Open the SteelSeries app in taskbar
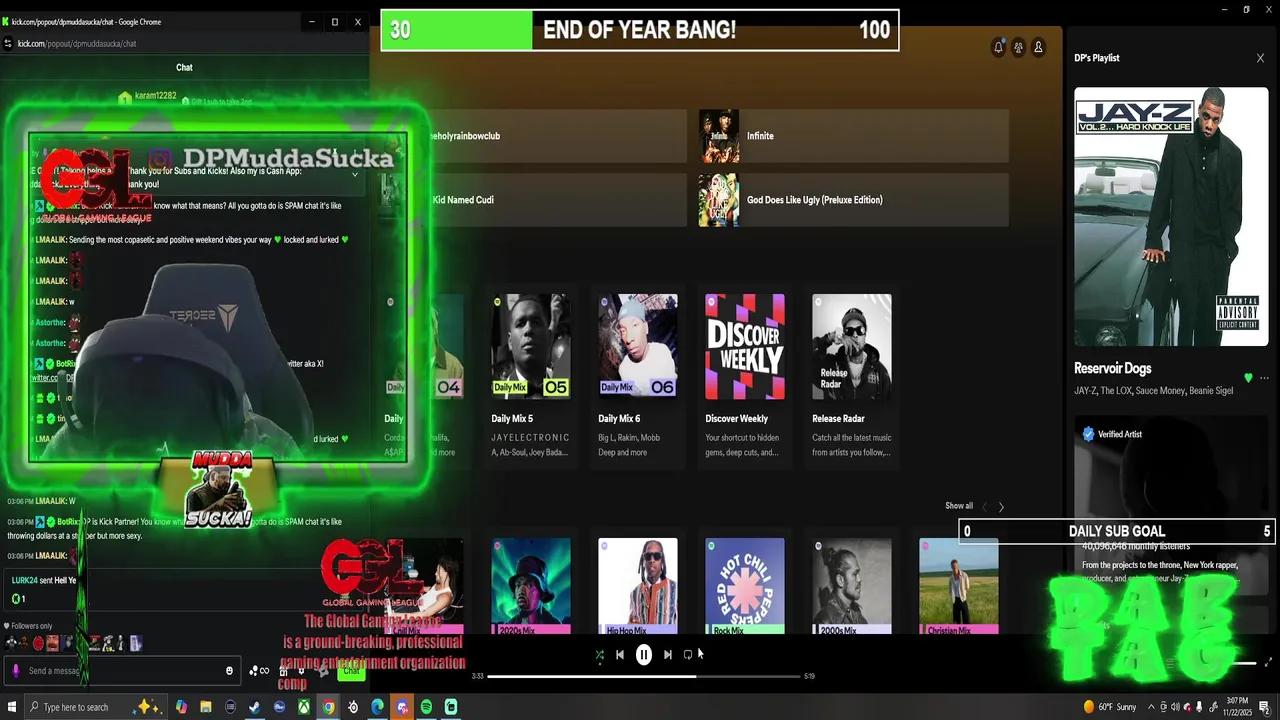Image resolution: width=1280 pixels, height=720 pixels. [x=353, y=707]
